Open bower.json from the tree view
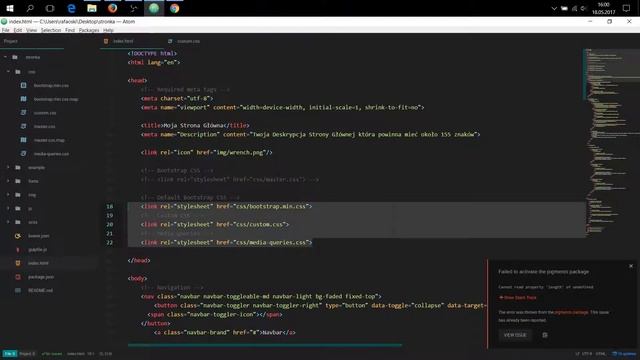Viewport: 640px width, 360px height. pos(39,236)
